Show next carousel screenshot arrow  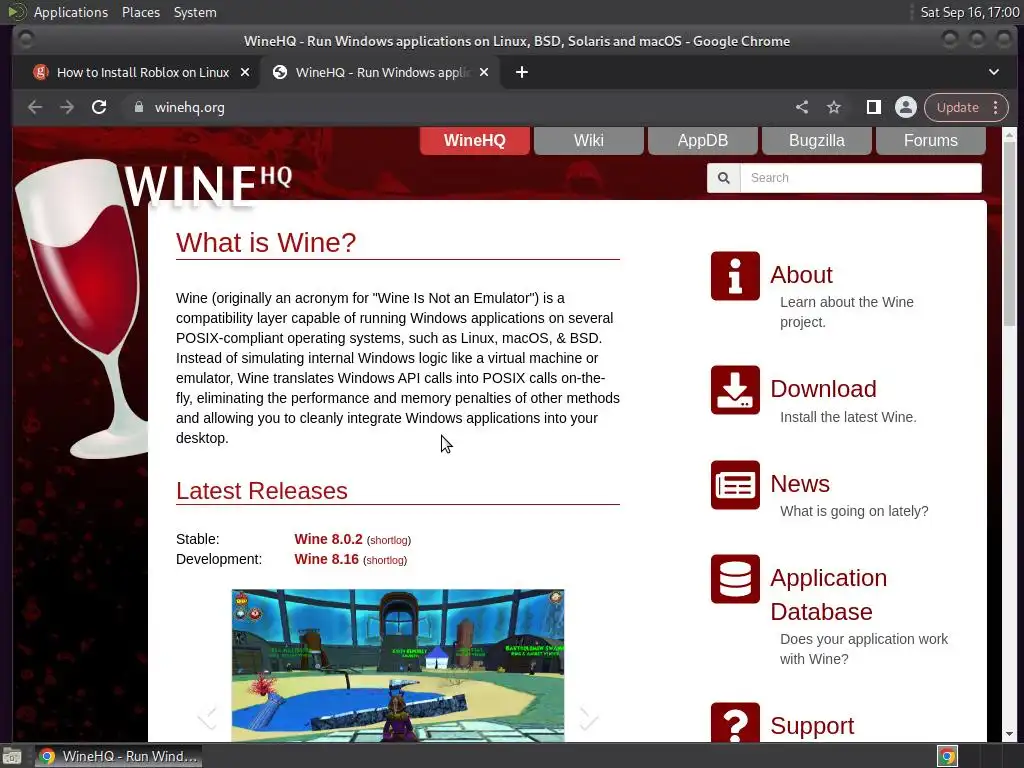(x=588, y=717)
